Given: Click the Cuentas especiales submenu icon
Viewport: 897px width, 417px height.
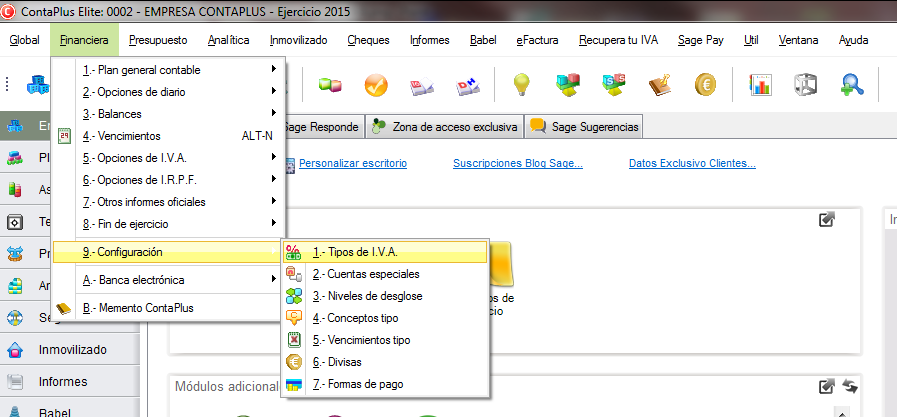Looking at the screenshot, I should (x=293, y=275).
